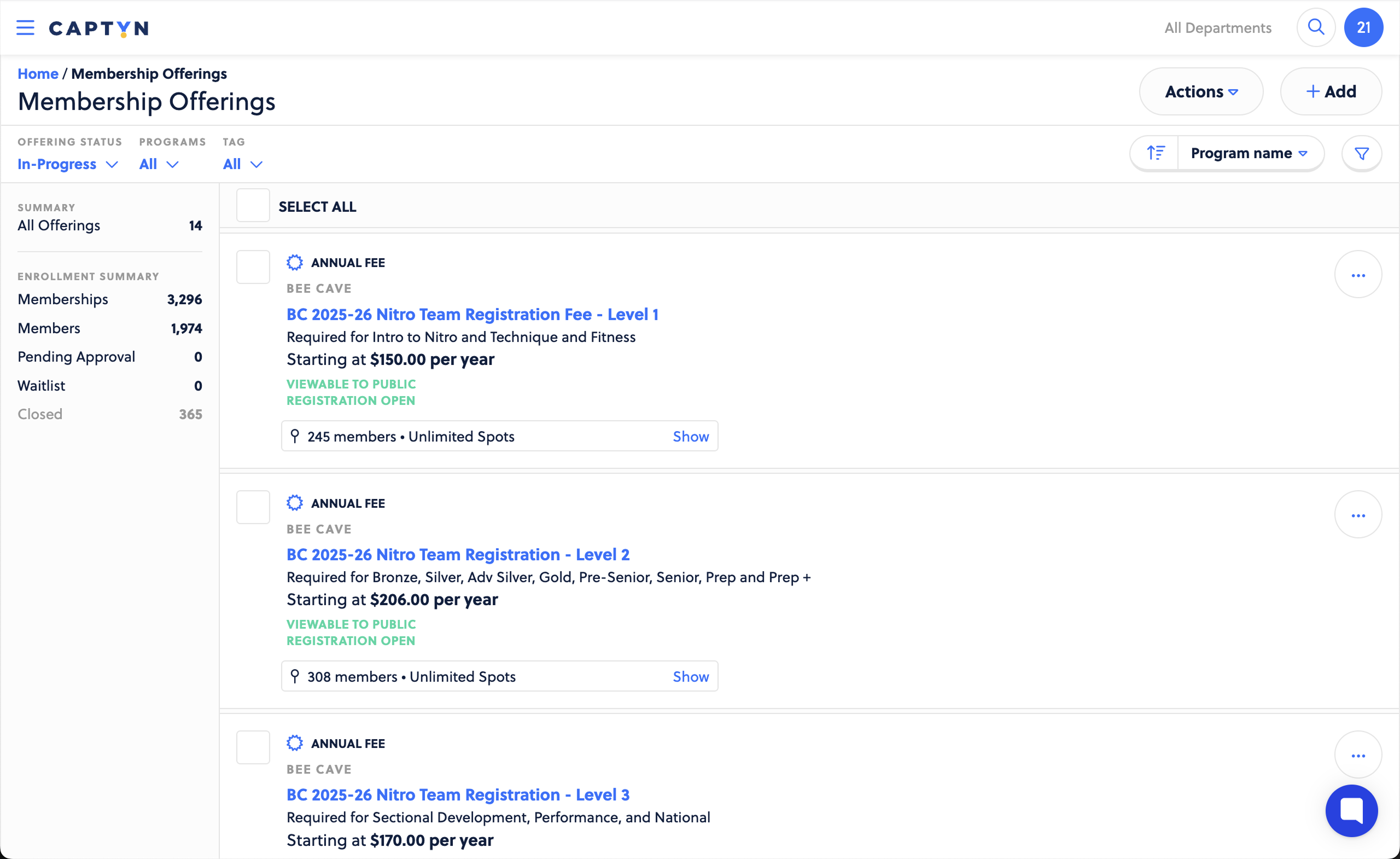Open more options for Level 2 offering

pyautogui.click(x=1357, y=515)
